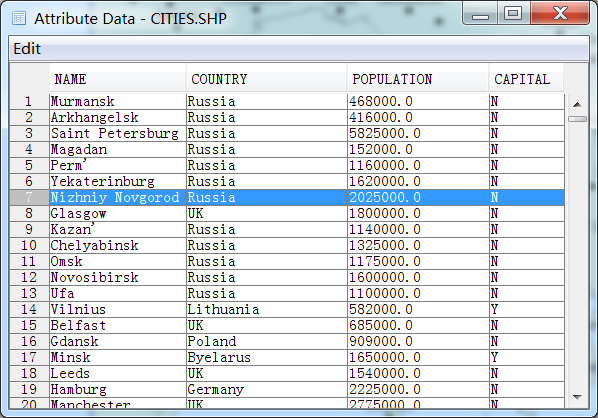Viewport: 598px width, 418px height.
Task: Select row header number 14
Action: click(29, 310)
